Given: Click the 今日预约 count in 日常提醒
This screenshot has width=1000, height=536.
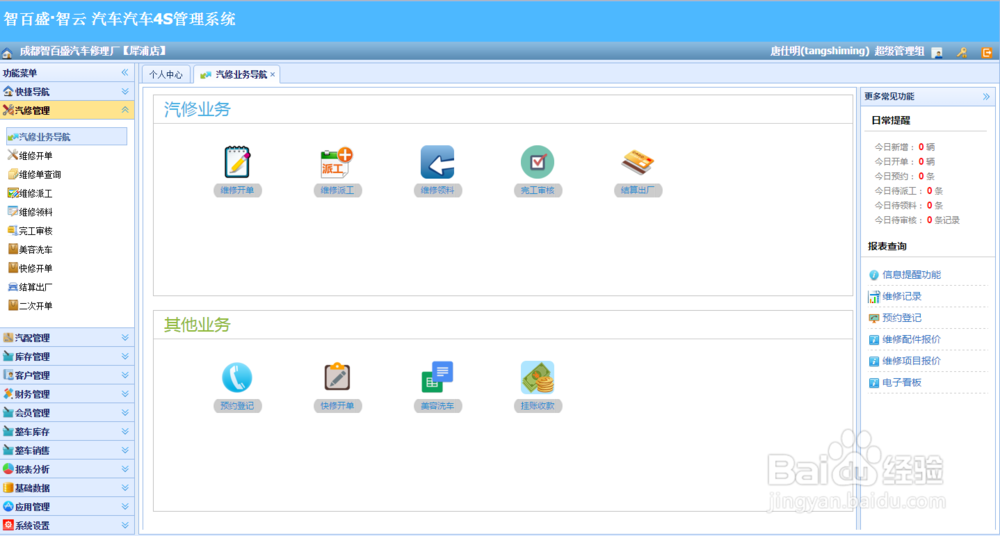Looking at the screenshot, I should 921,176.
